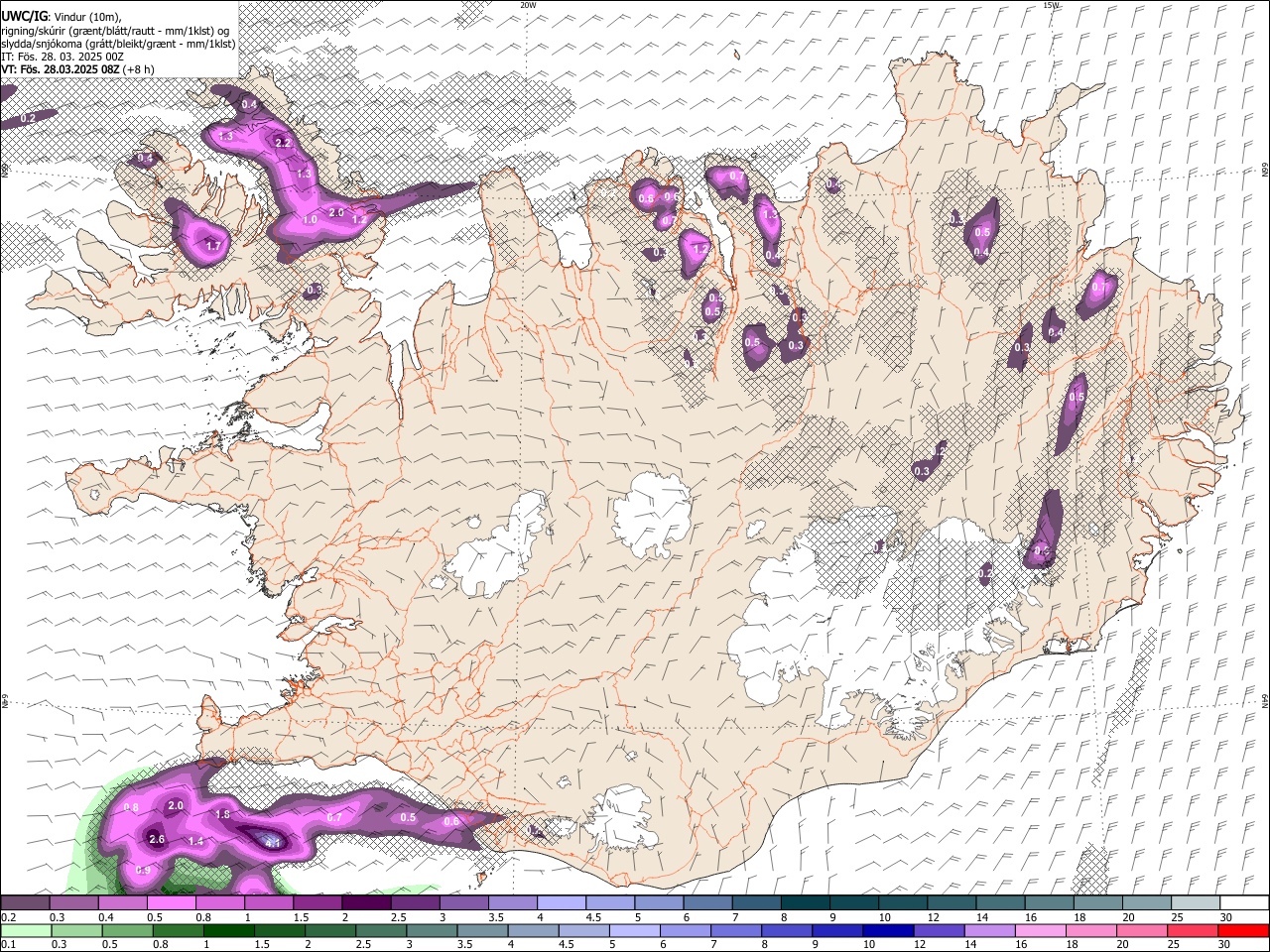The height and width of the screenshot is (952, 1270).
Task: Choose the bright pink legend swatch labeled 0.5
Action: [171, 902]
